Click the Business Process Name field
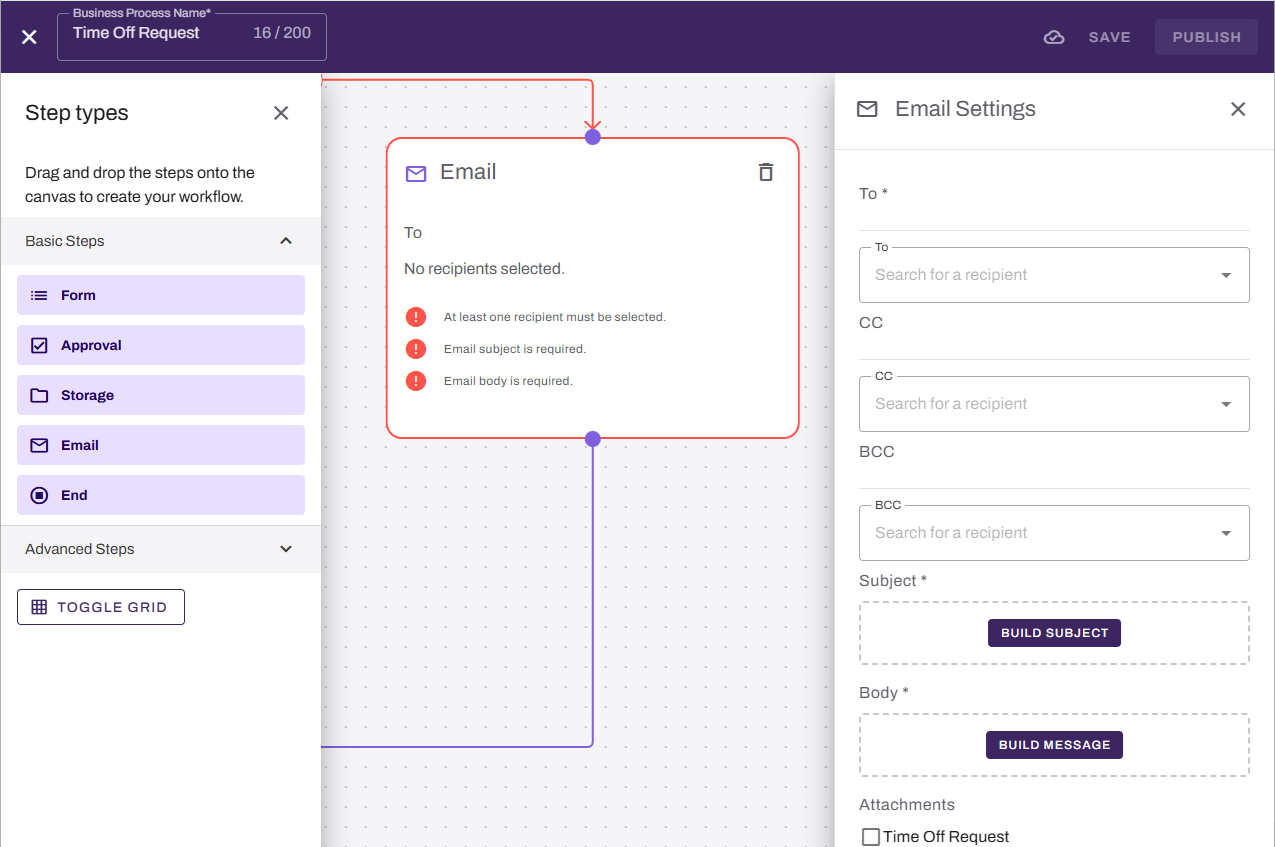The height and width of the screenshot is (847, 1275). [x=192, y=37]
